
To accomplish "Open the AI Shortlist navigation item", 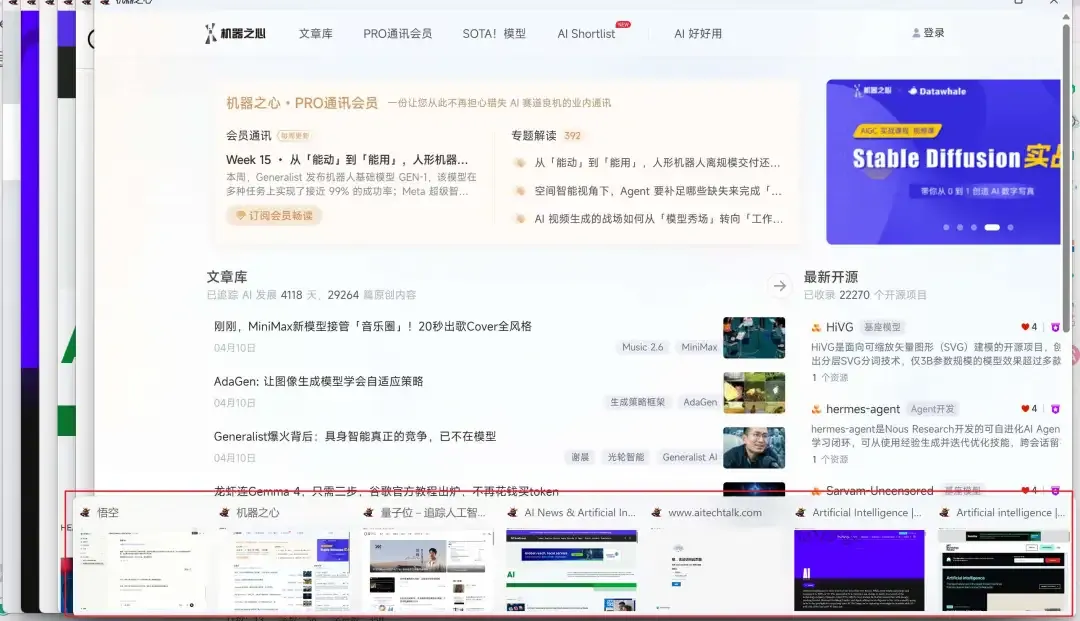I will pos(586,34).
